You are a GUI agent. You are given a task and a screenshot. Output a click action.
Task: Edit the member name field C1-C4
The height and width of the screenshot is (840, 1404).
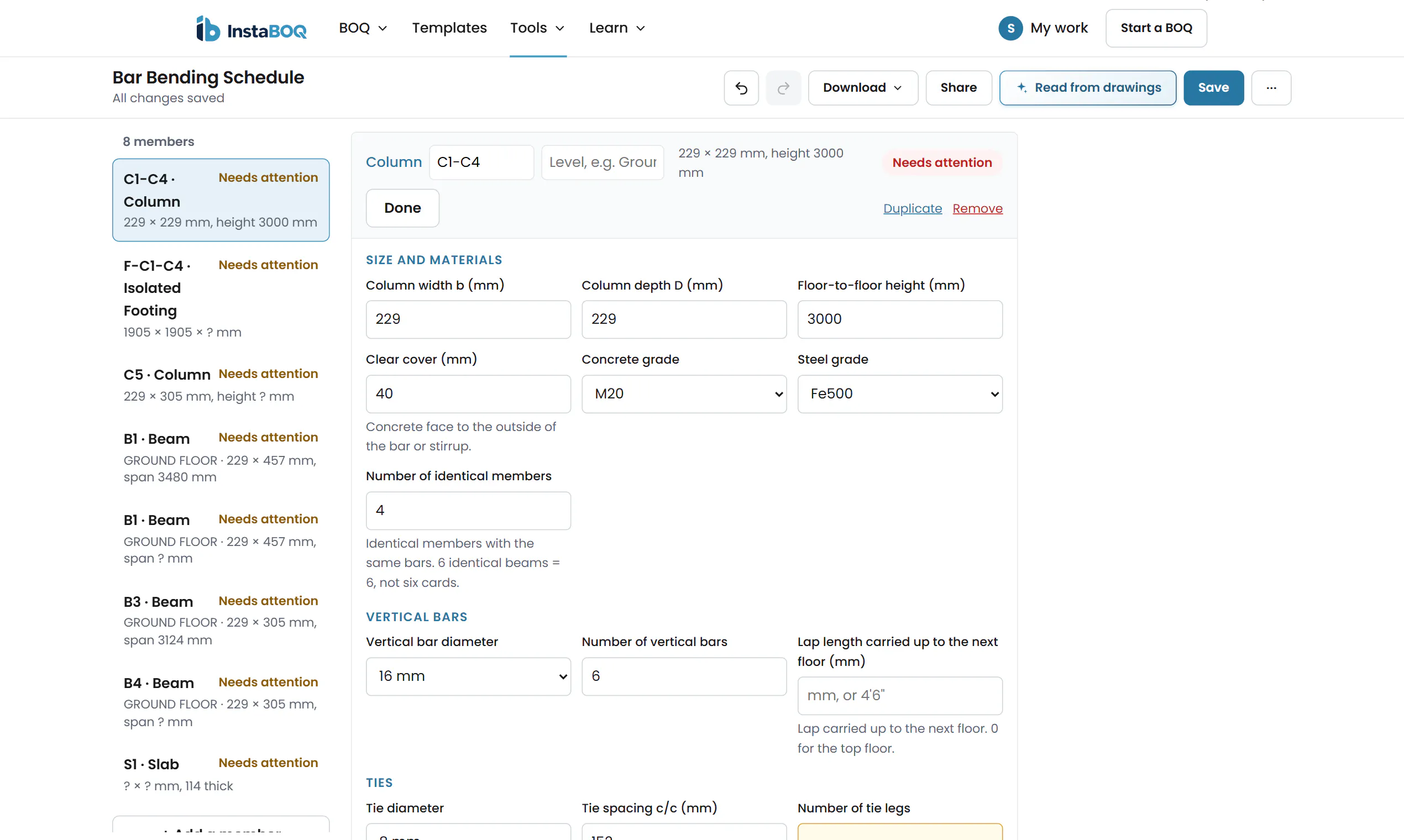pos(481,162)
